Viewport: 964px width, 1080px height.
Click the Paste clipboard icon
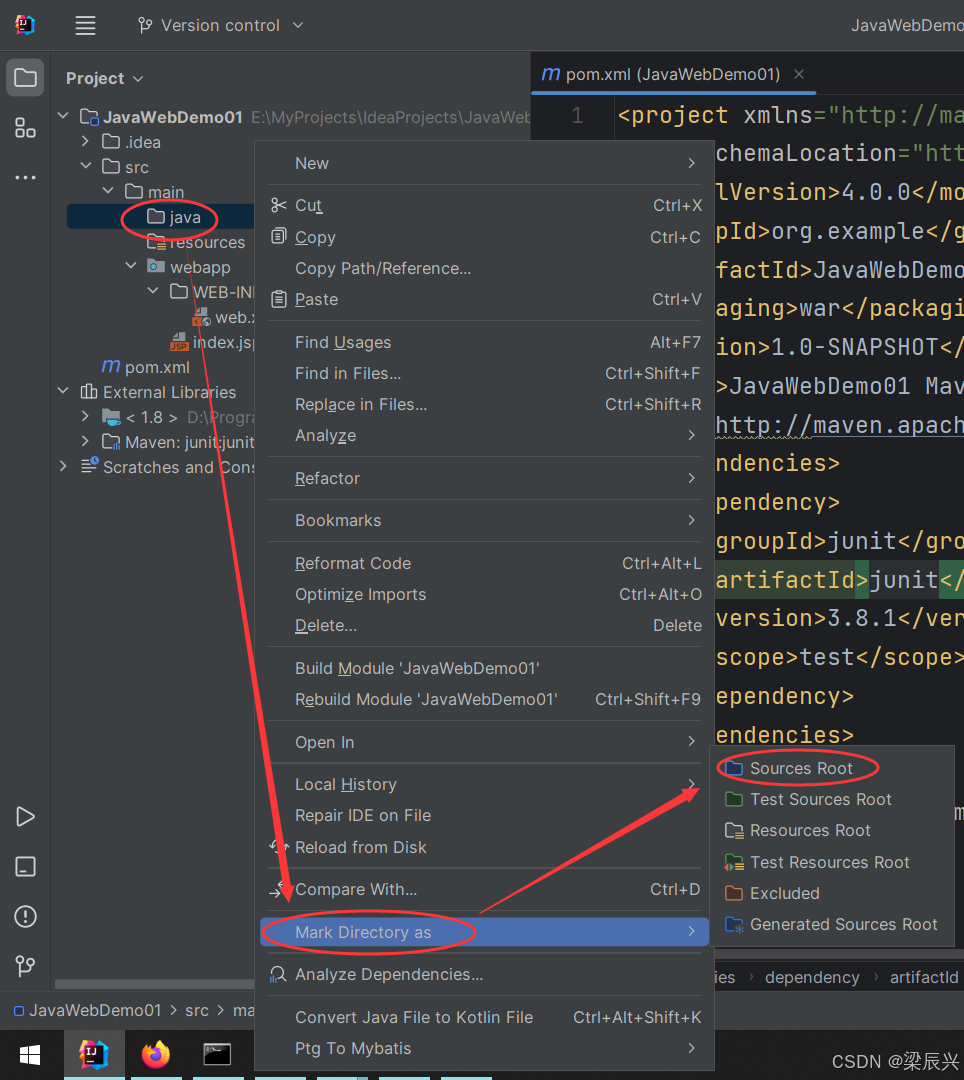tap(279, 299)
